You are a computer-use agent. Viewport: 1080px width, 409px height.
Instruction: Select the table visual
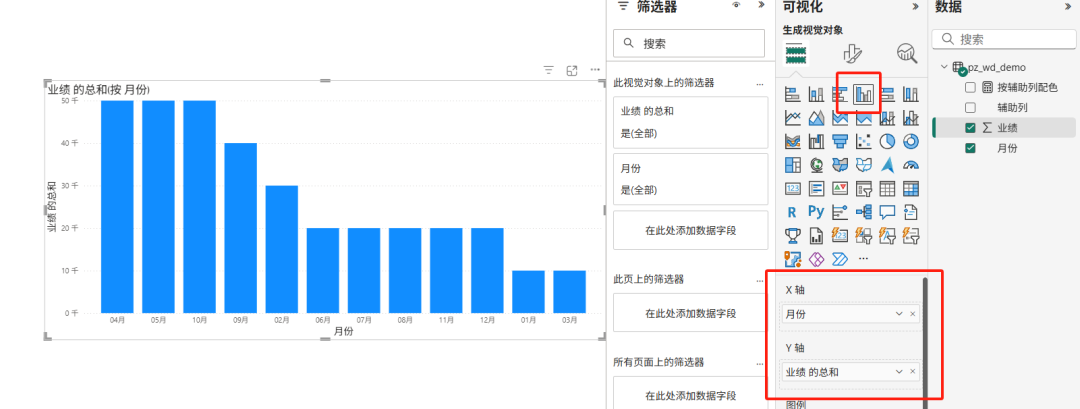[887, 189]
